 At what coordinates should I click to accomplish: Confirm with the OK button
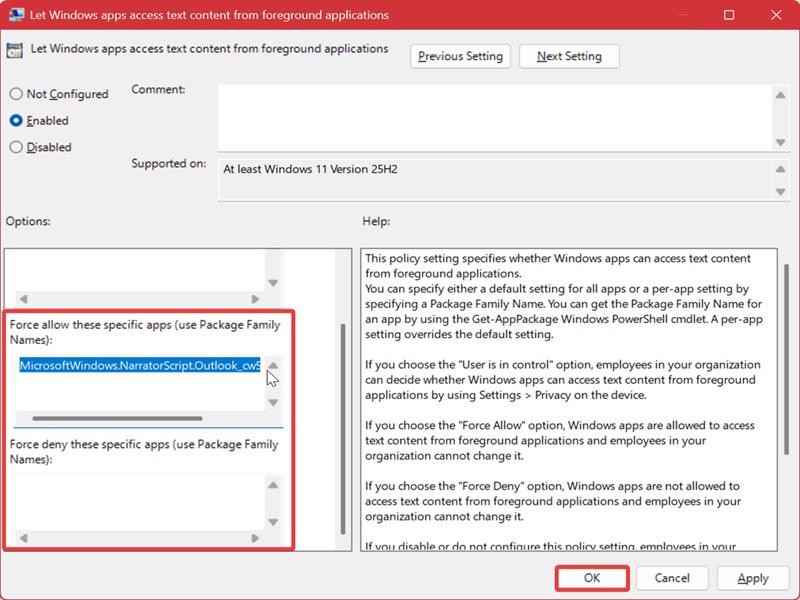click(592, 578)
